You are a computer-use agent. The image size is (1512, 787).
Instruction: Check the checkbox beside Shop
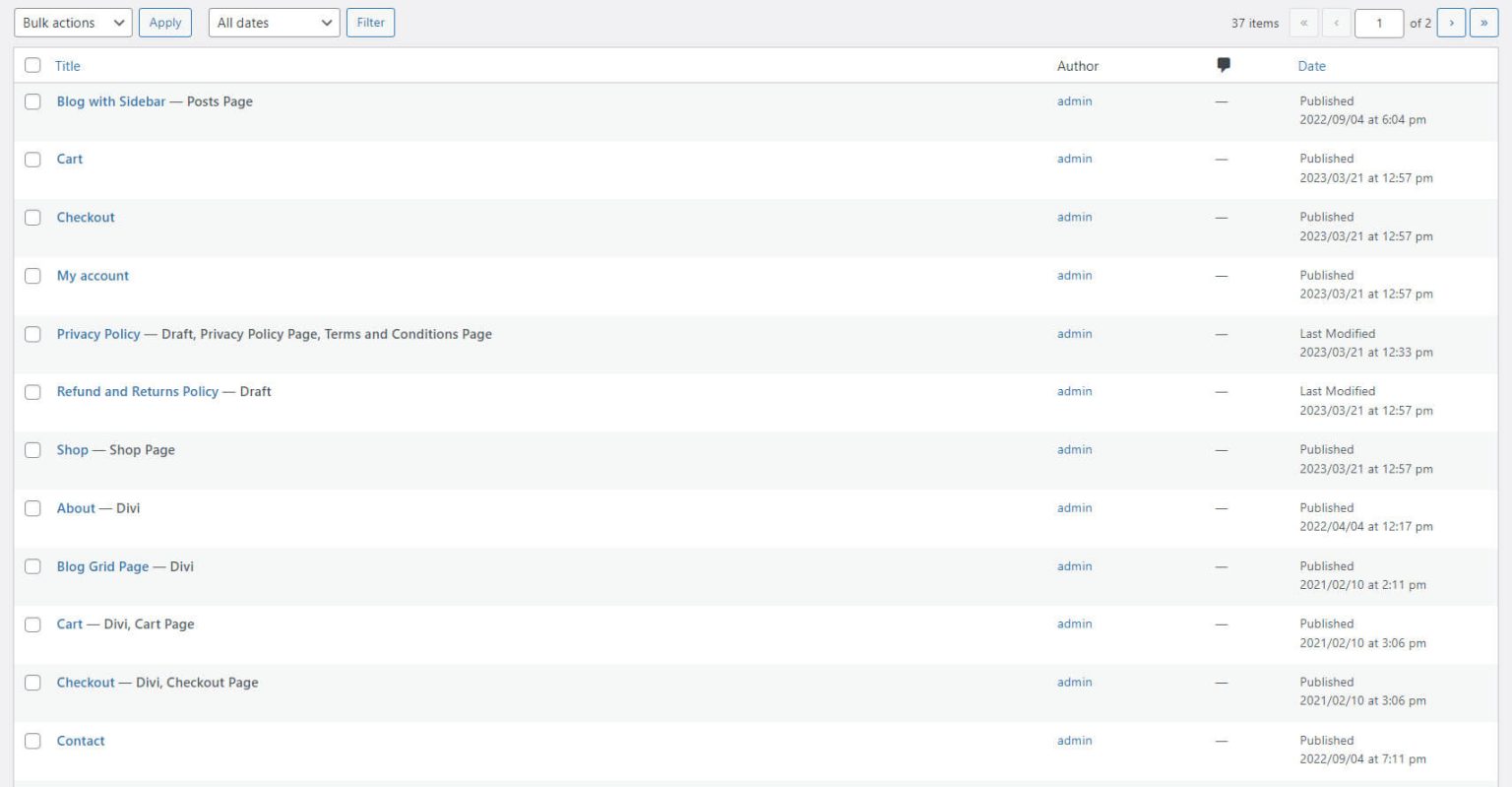coord(32,449)
